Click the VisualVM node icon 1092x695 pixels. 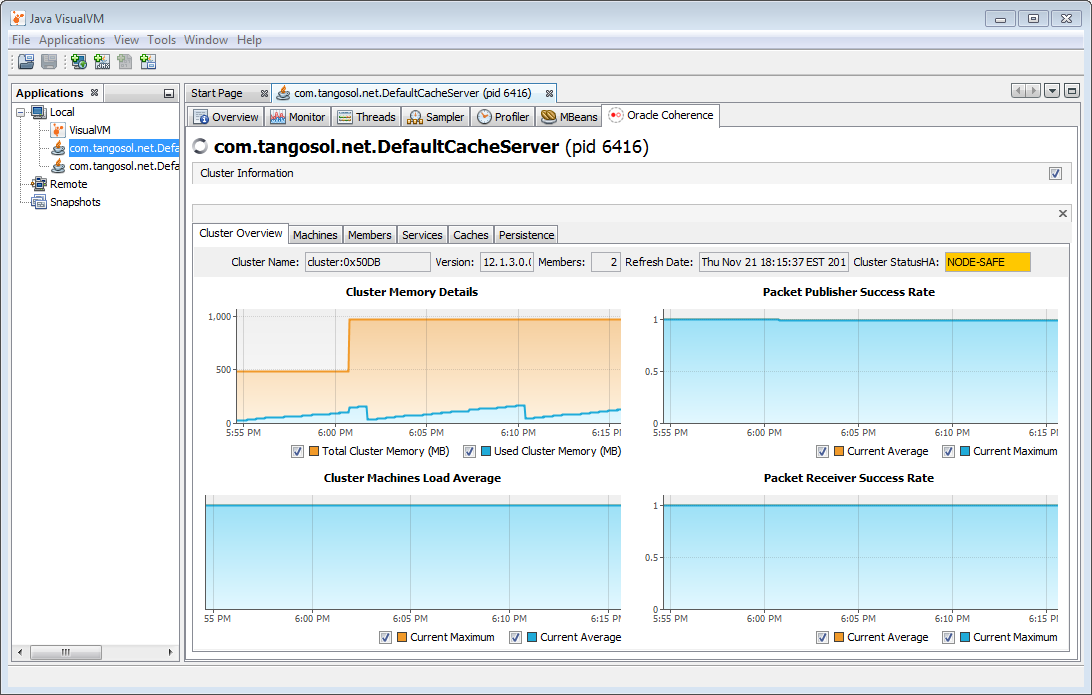click(x=58, y=130)
